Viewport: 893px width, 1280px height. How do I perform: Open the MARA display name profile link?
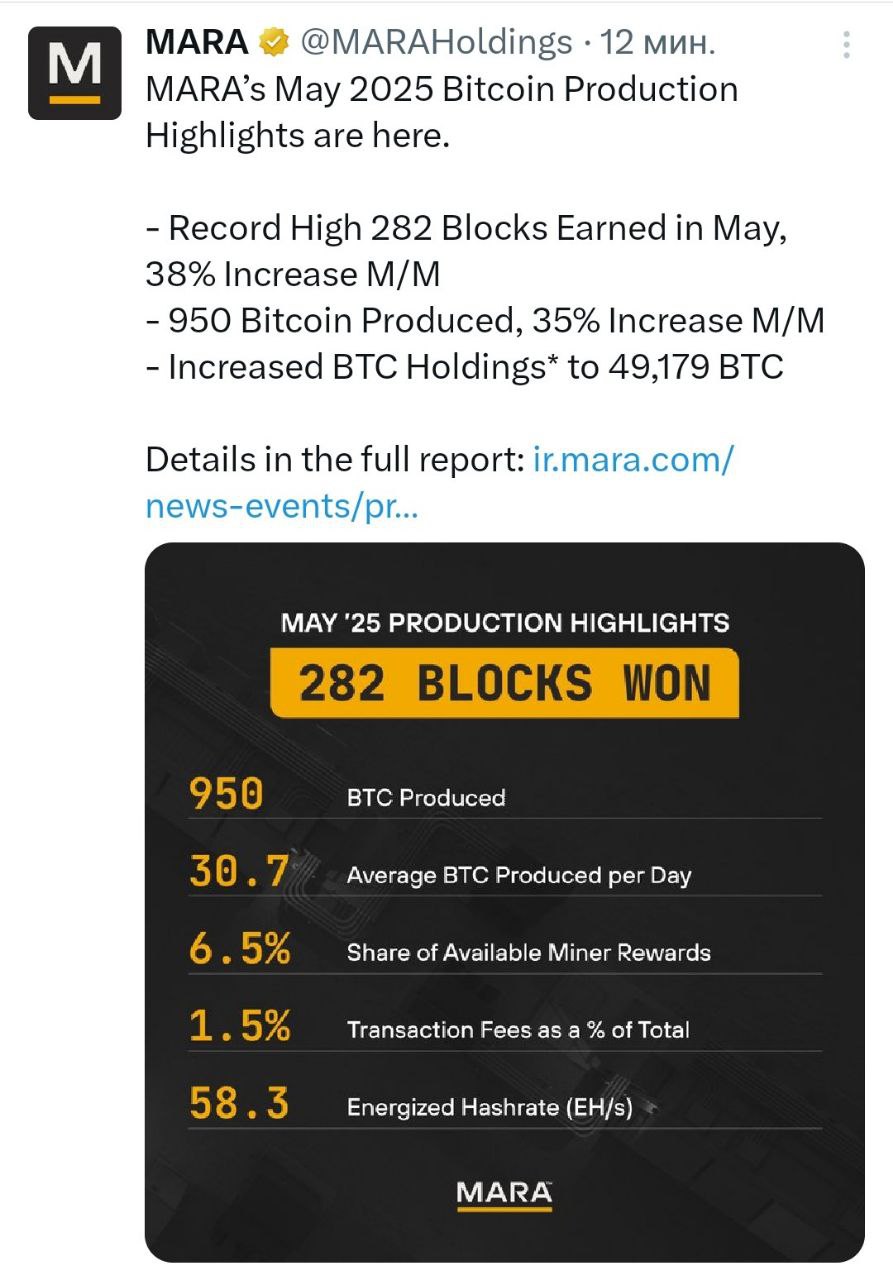click(x=197, y=42)
